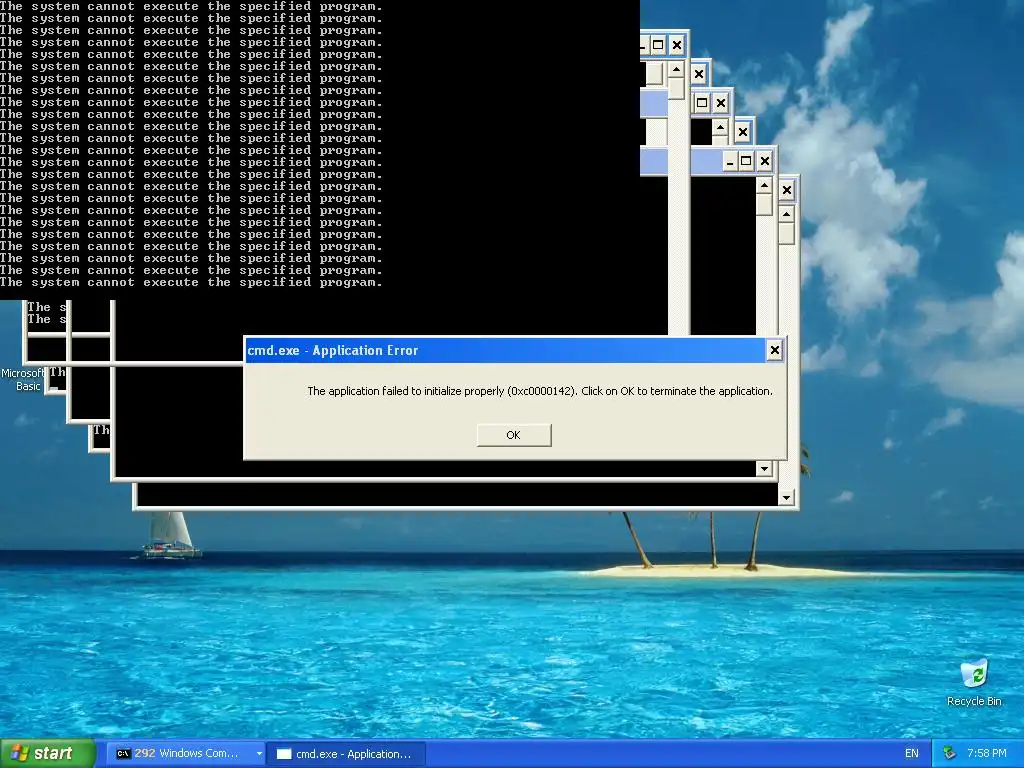
Task: Click the cmd.exe - Application Error title text
Action: coord(332,351)
